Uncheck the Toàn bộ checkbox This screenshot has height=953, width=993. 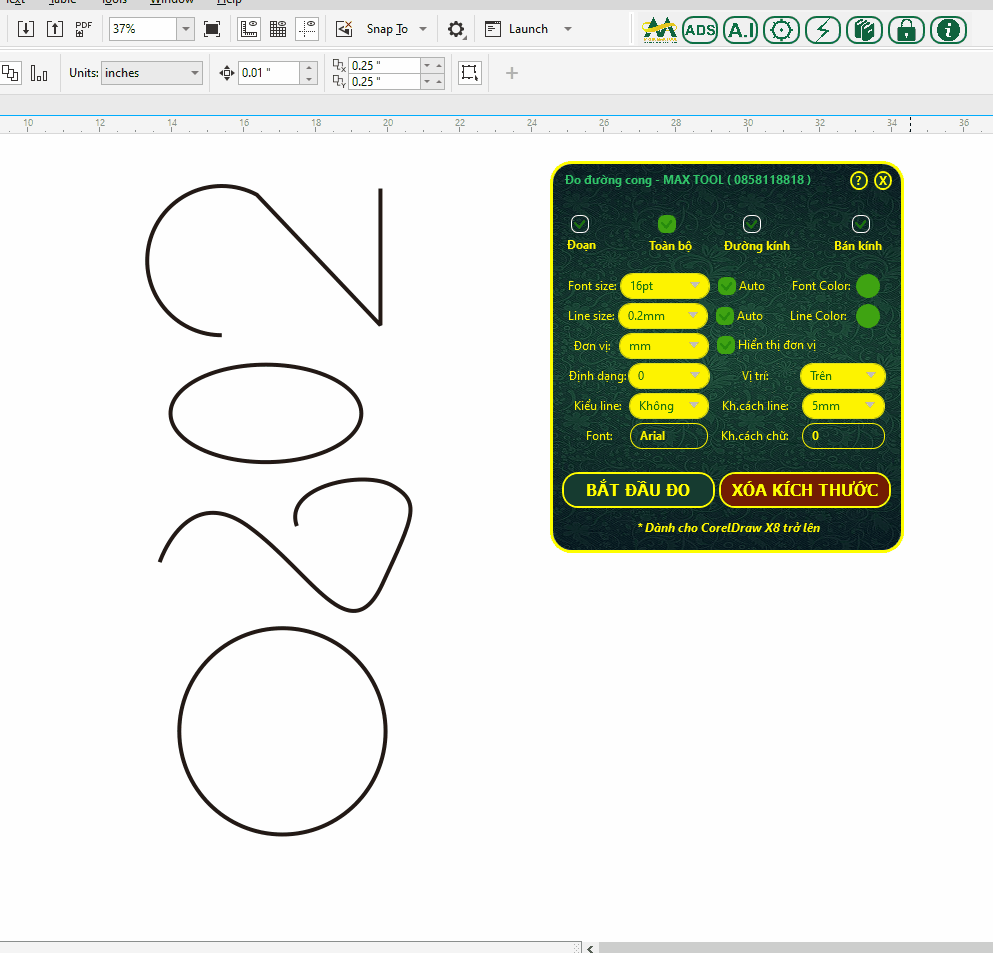click(x=667, y=224)
